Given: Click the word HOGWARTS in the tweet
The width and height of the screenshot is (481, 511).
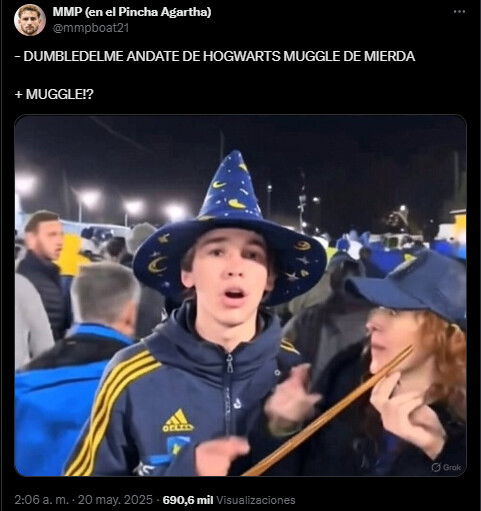Looking at the screenshot, I should (x=242, y=56).
